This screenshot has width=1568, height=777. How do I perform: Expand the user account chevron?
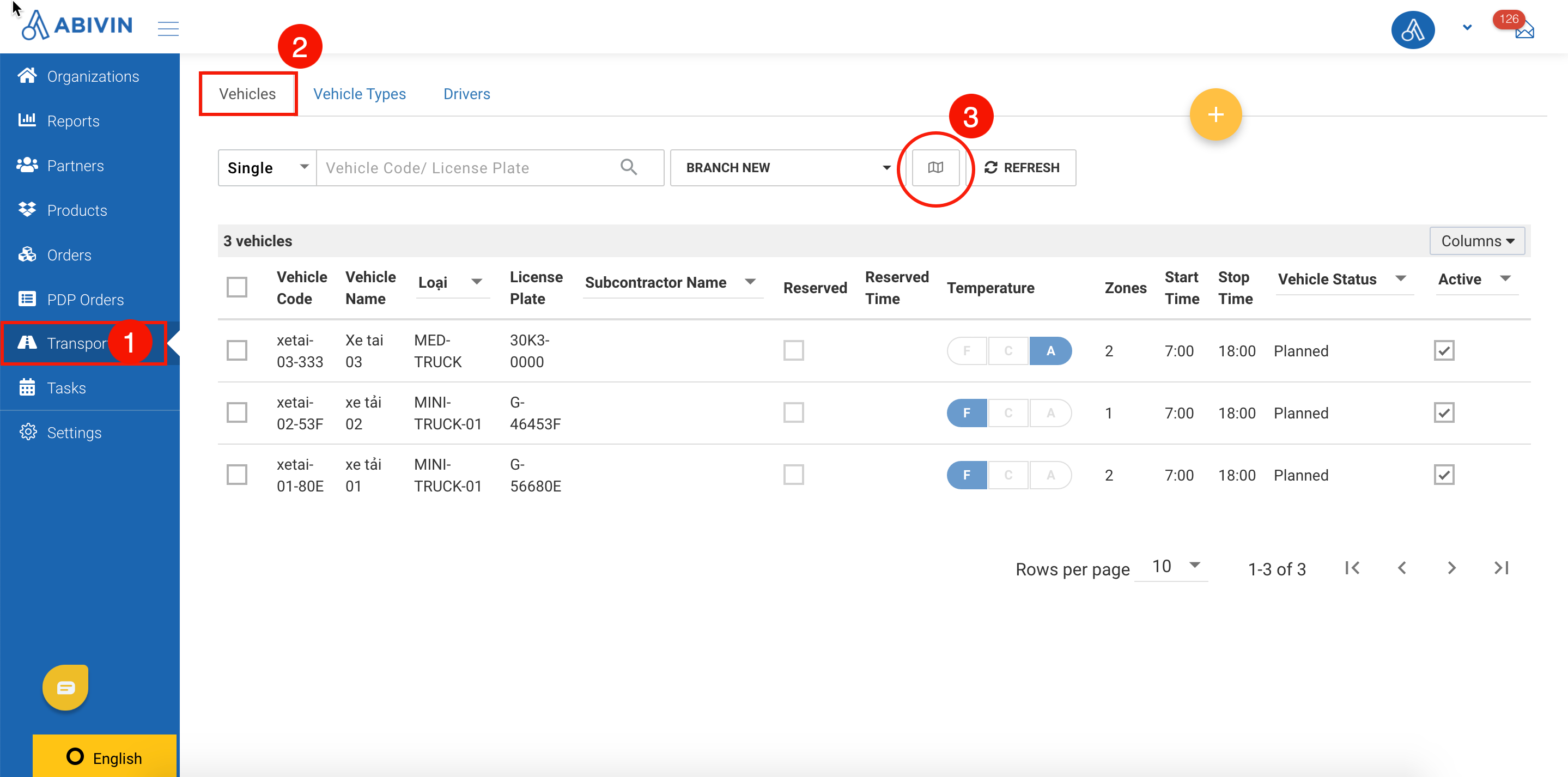1467,27
